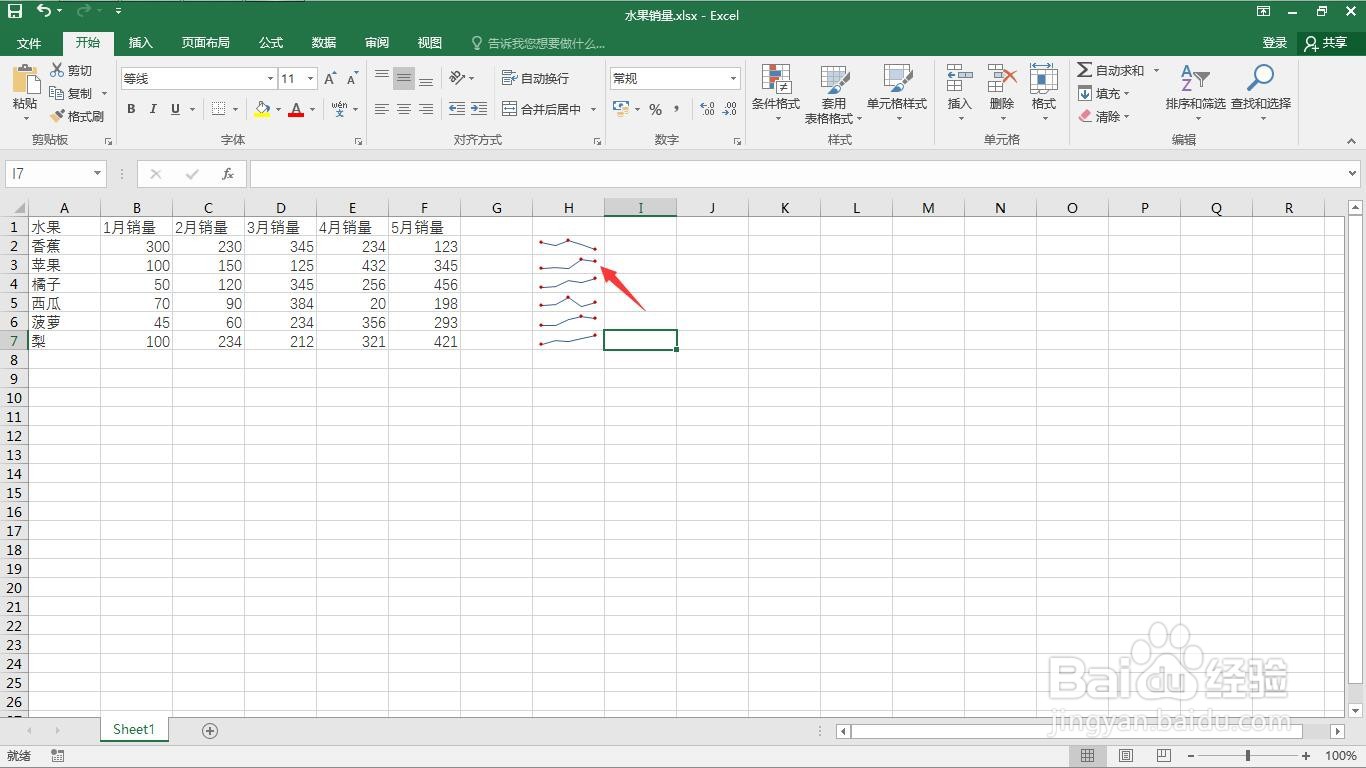Apply the yellow fill color swatch

262,109
